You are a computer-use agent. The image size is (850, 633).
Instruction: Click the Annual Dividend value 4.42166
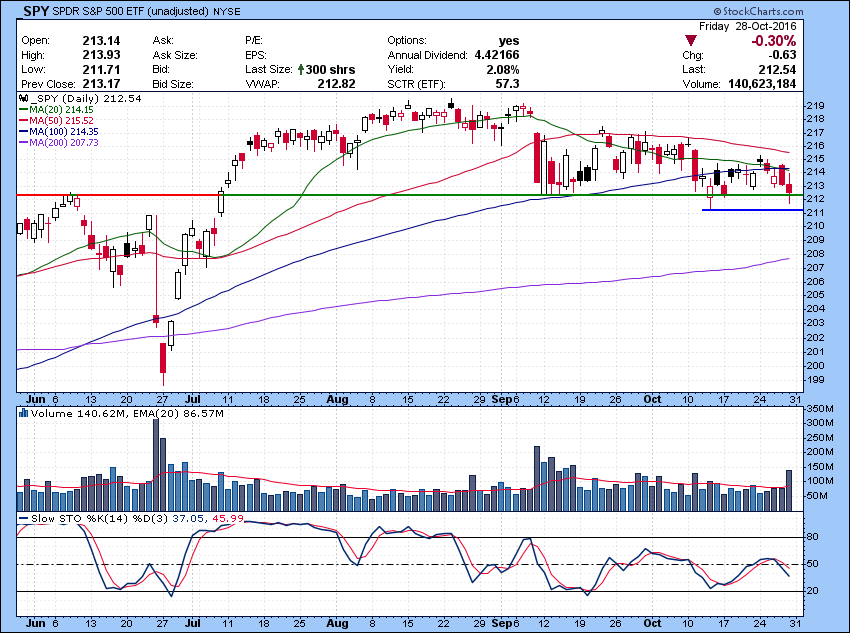[x=497, y=55]
